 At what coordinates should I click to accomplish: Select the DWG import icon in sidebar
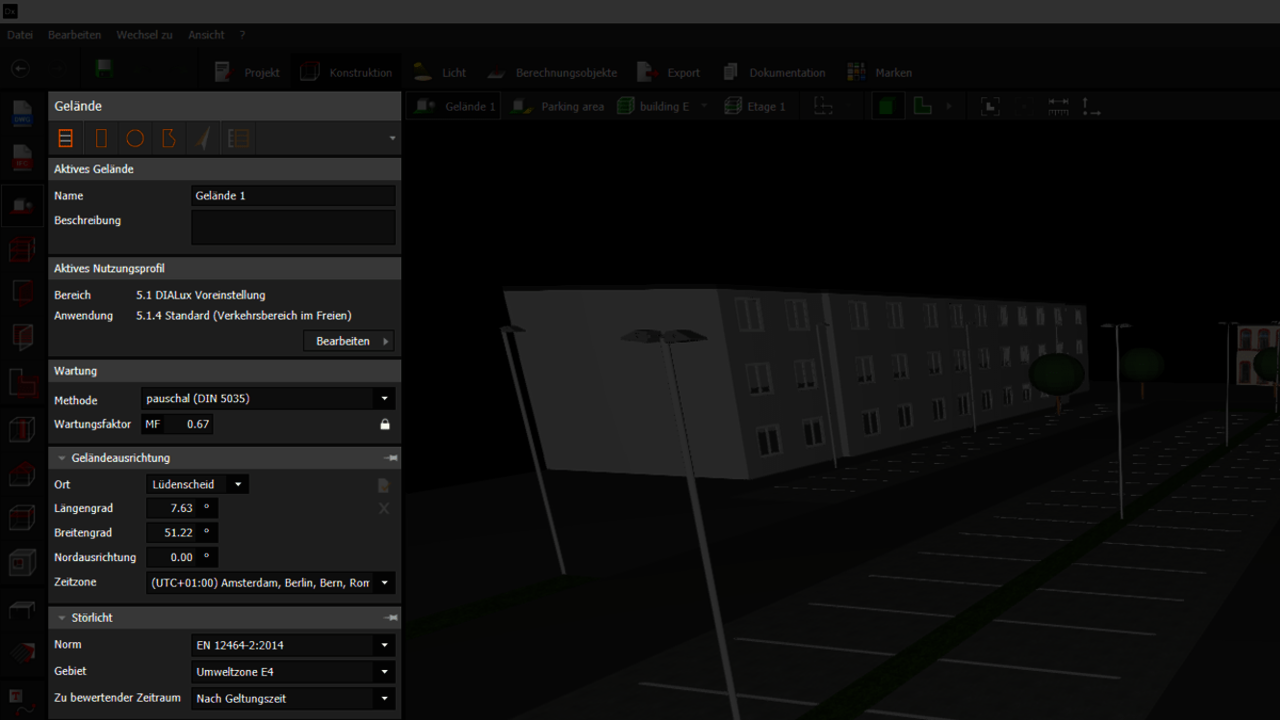click(23, 113)
